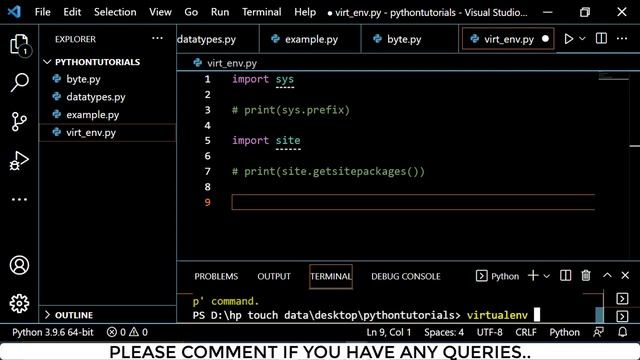The width and height of the screenshot is (640, 360).
Task: Change language mode via Python
Action: pyautogui.click(x=564, y=332)
